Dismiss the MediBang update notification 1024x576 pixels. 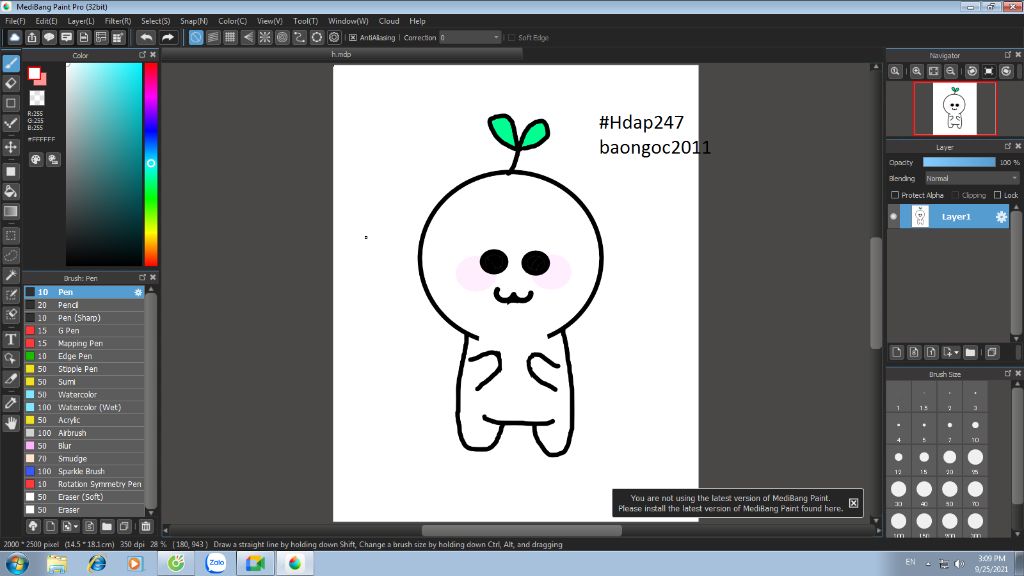pyautogui.click(x=854, y=503)
